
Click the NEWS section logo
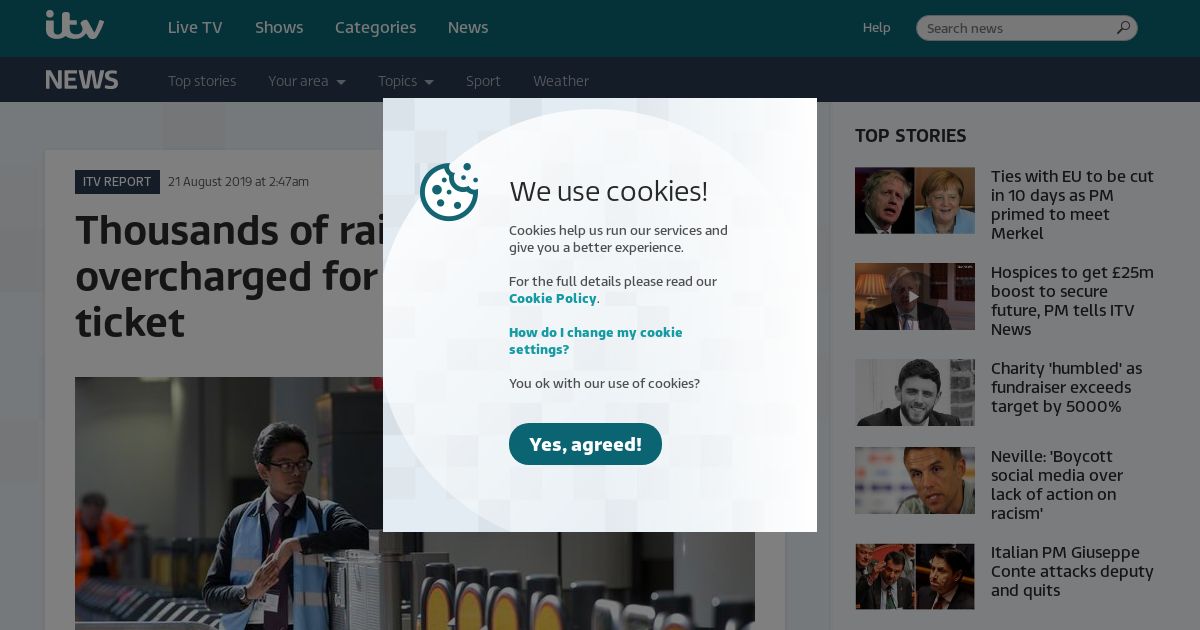point(82,80)
